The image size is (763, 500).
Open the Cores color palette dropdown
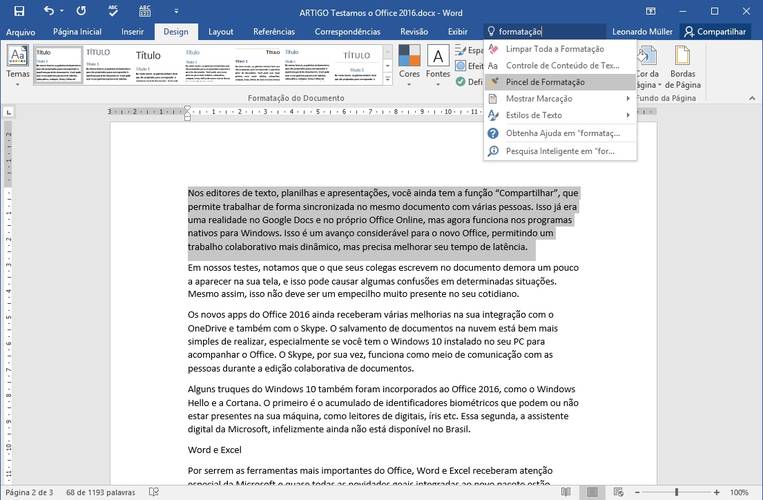[409, 65]
